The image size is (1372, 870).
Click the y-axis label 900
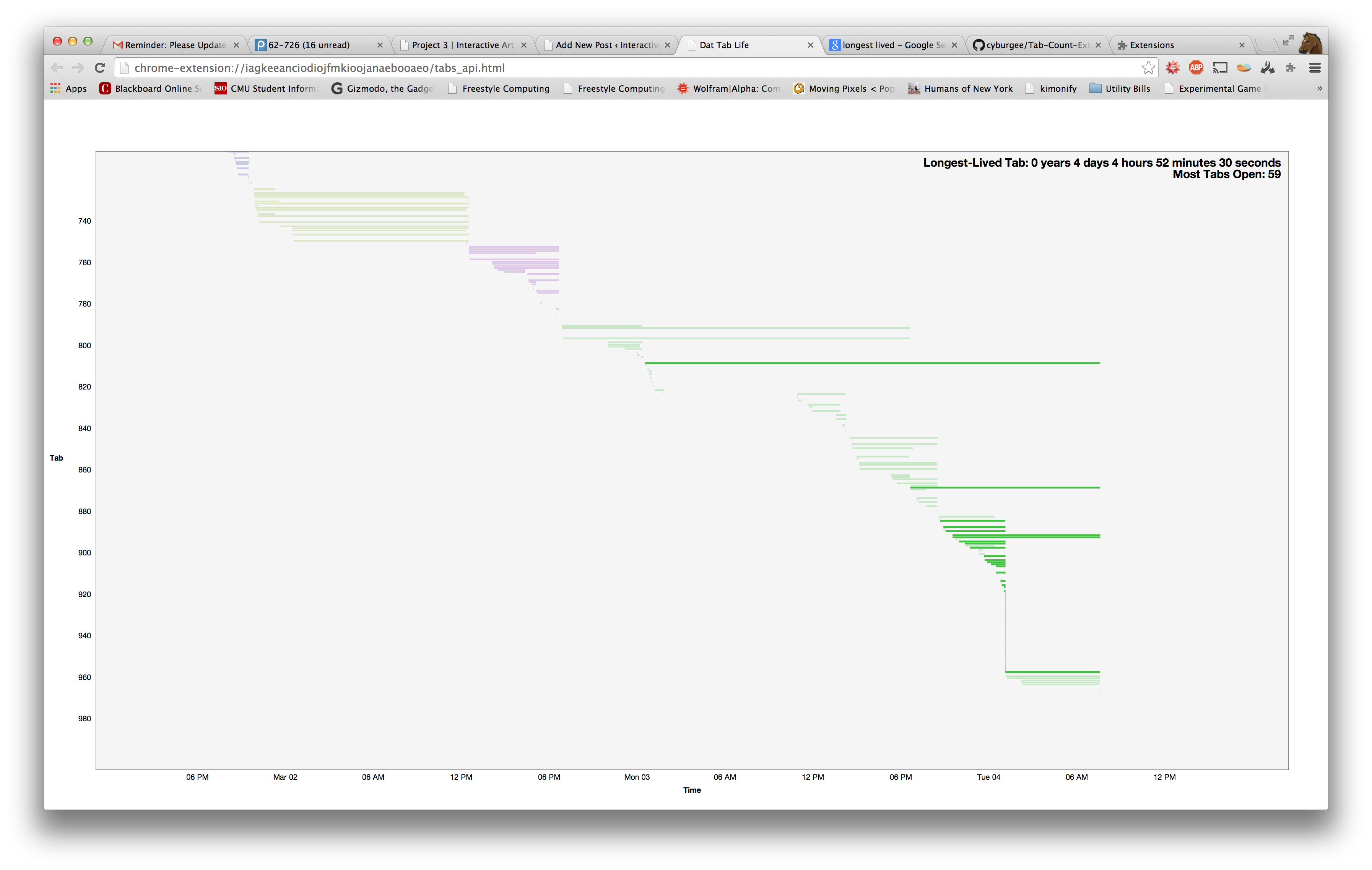(x=85, y=553)
